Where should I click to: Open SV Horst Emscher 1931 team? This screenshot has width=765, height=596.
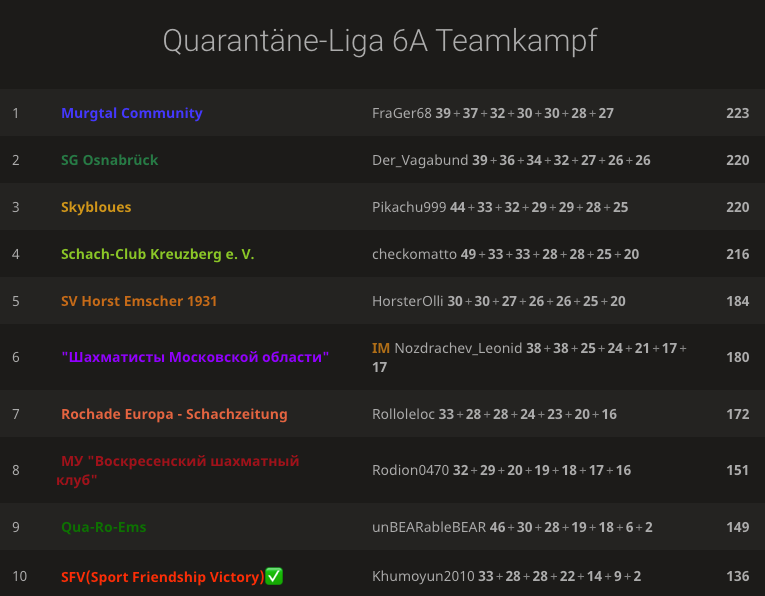click(x=139, y=301)
